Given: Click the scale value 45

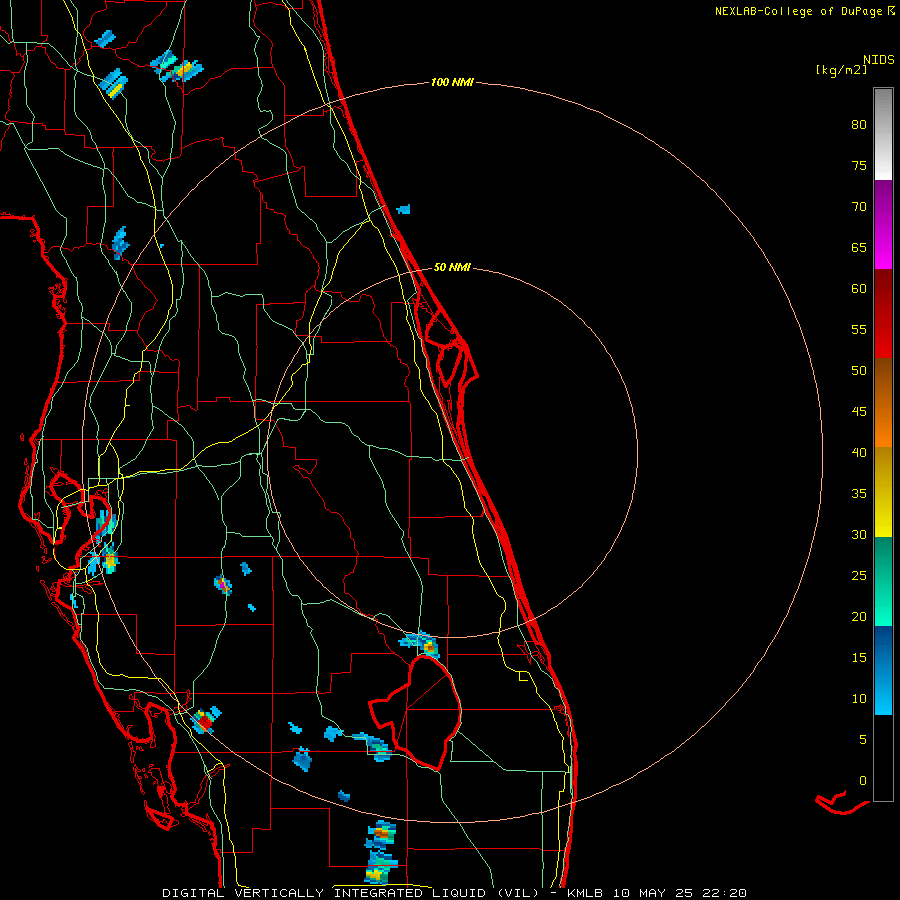Looking at the screenshot, I should coord(859,412).
